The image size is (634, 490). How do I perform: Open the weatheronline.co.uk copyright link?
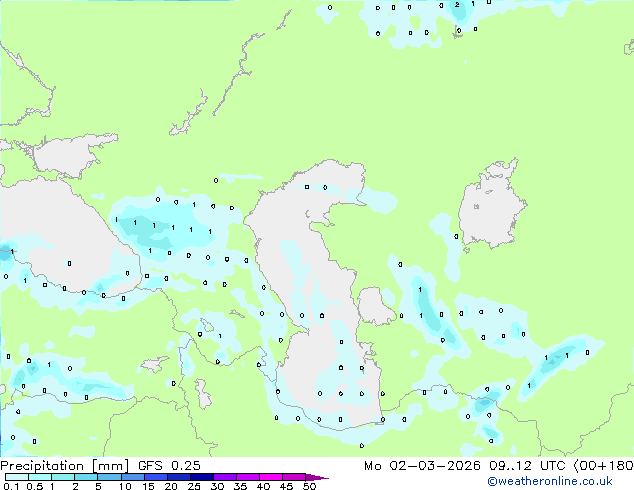(x=550, y=481)
